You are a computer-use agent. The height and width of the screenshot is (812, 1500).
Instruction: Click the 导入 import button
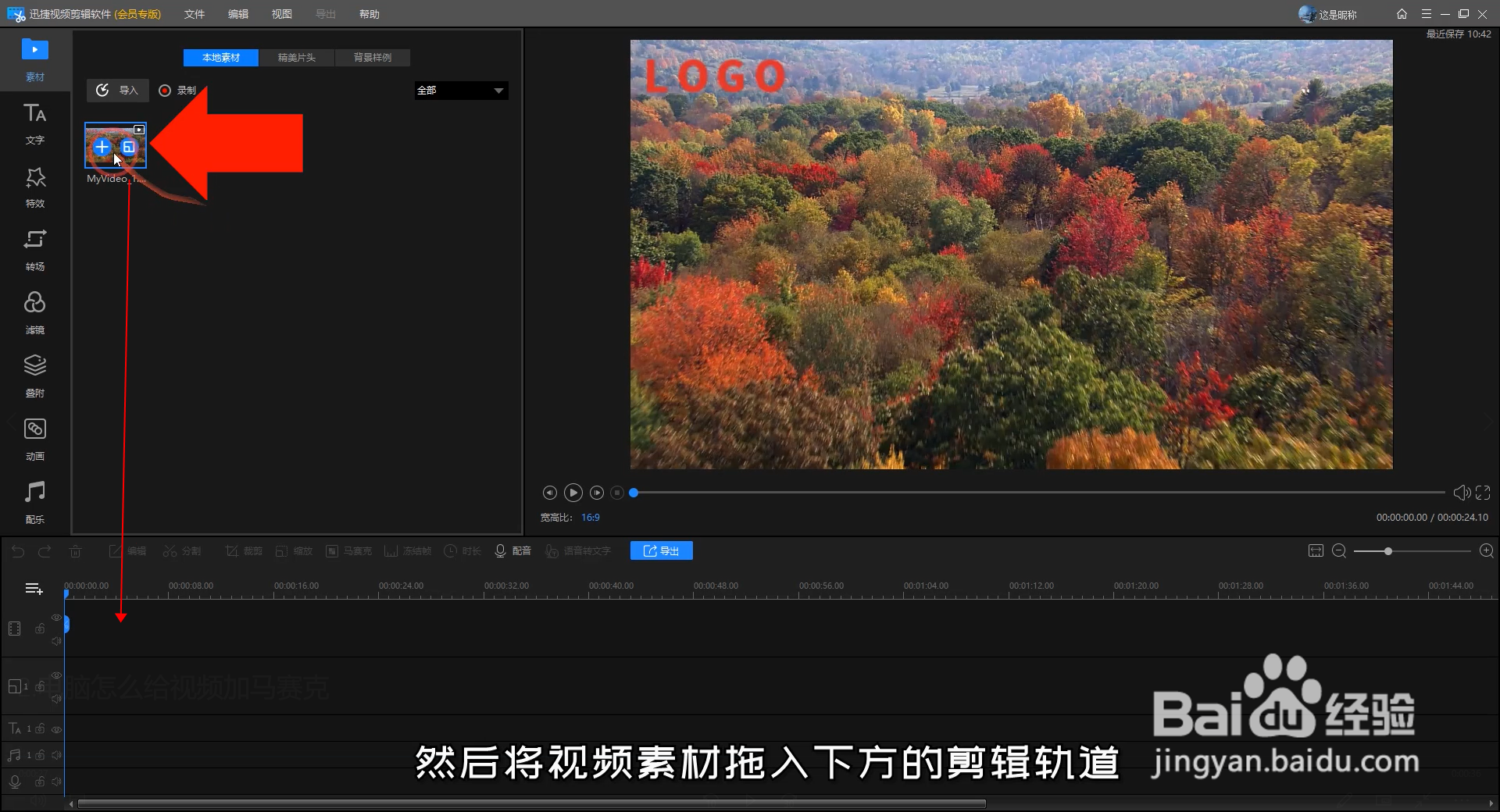tap(117, 91)
